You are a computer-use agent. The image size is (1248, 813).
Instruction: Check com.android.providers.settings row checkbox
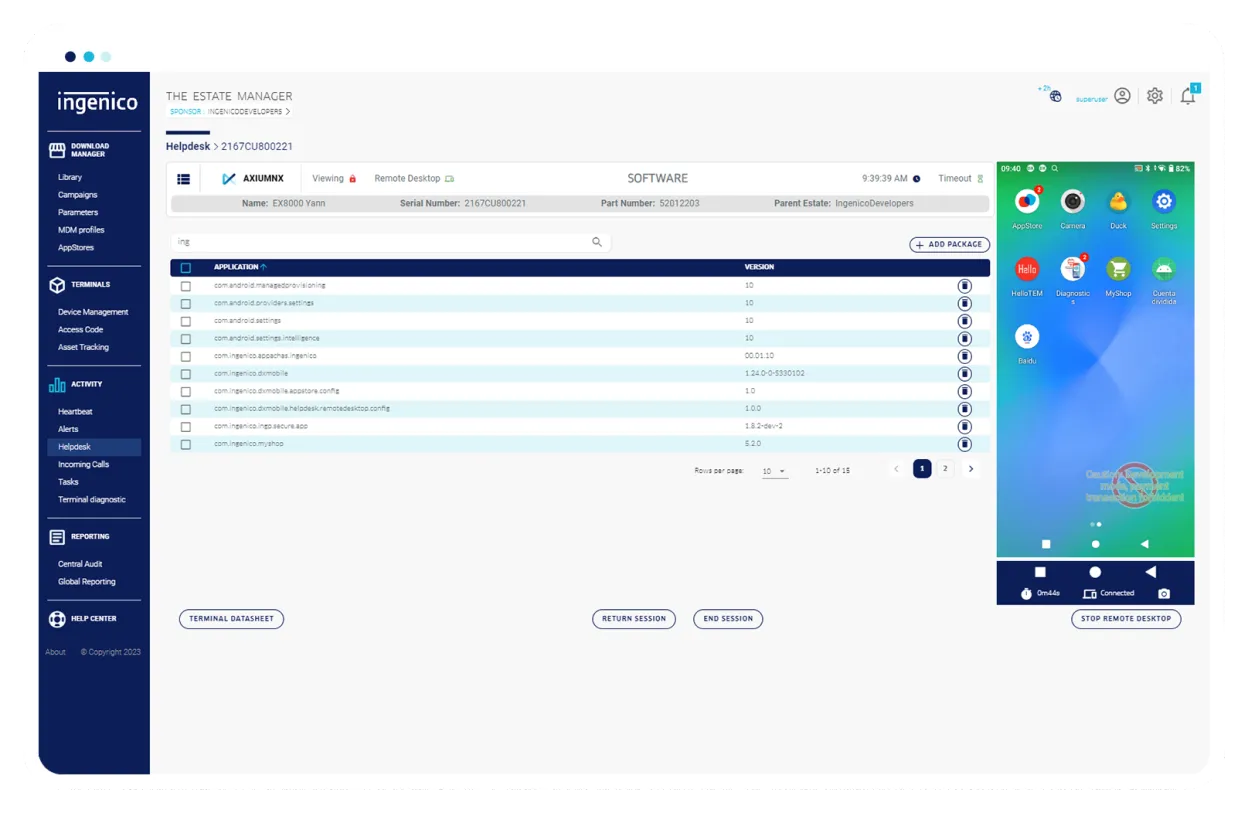pyautogui.click(x=186, y=304)
